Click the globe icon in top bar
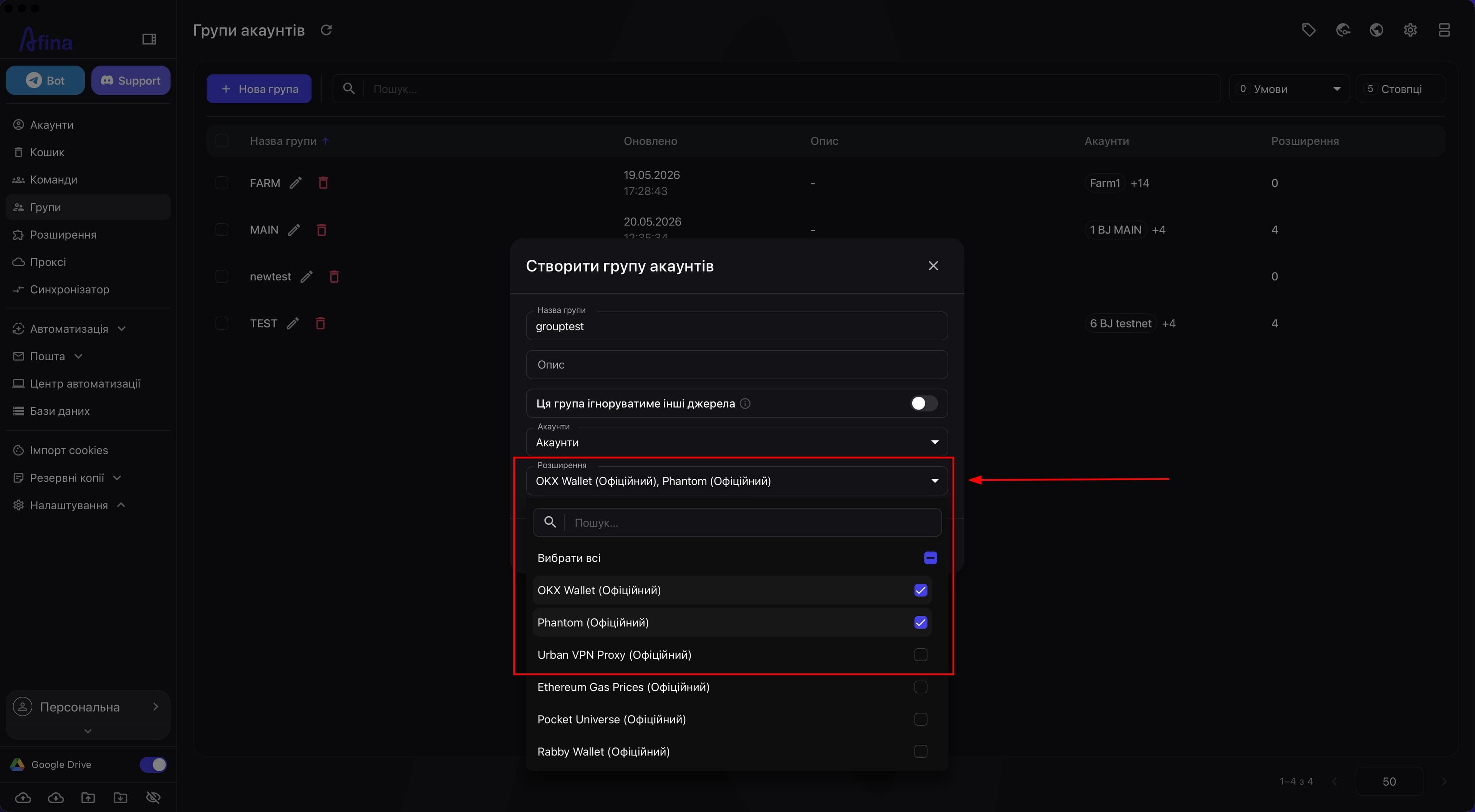 coord(1377,30)
